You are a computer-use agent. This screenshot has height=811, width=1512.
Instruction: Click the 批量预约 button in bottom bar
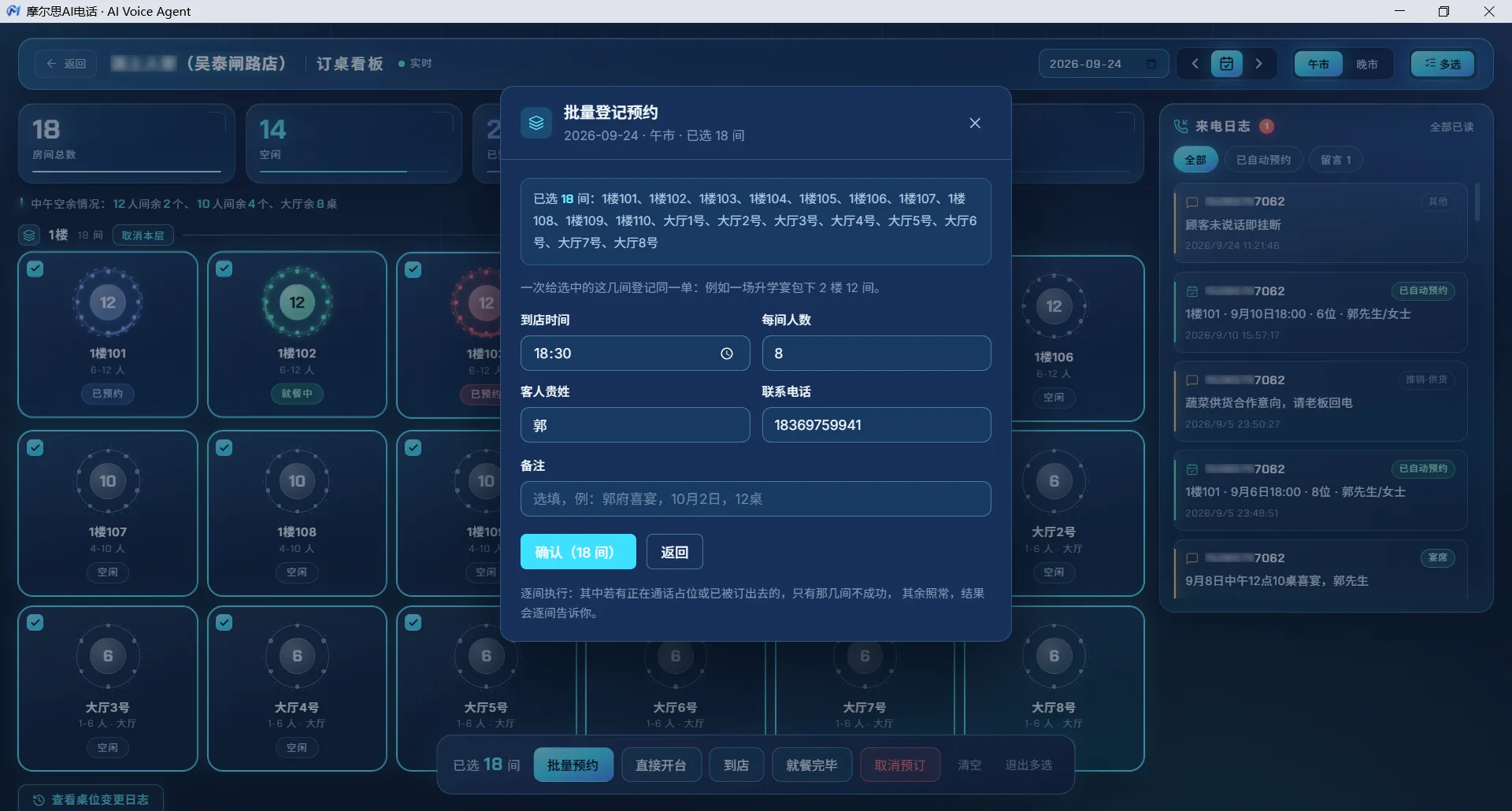pos(573,765)
